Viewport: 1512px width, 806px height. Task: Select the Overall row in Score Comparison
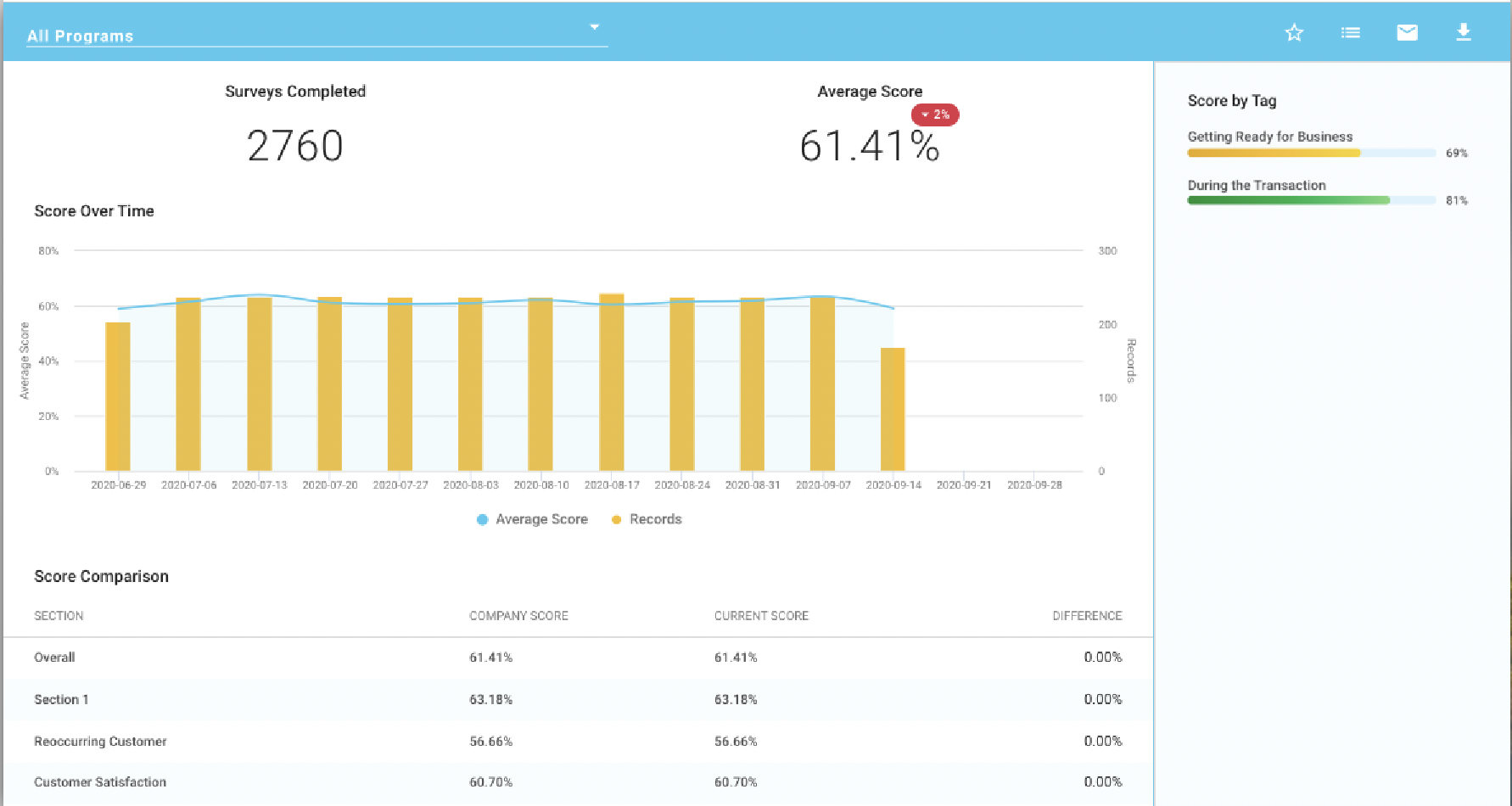click(578, 658)
